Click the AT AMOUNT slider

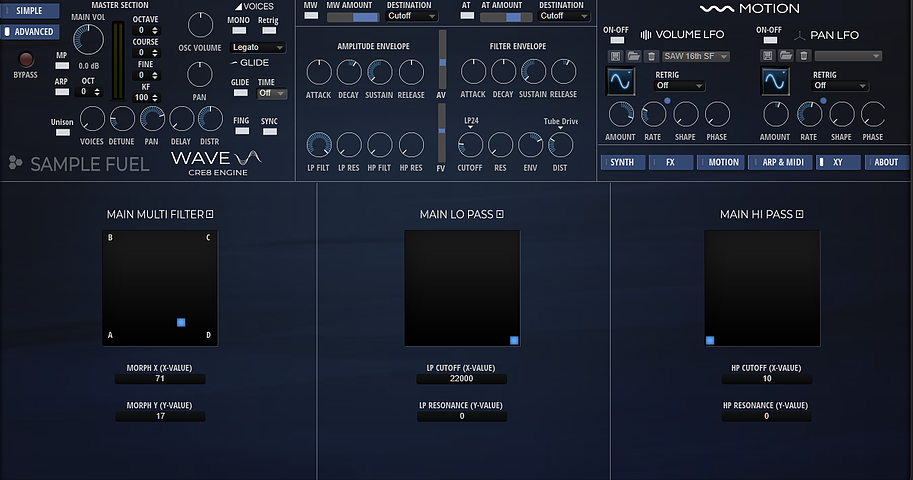tap(506, 17)
